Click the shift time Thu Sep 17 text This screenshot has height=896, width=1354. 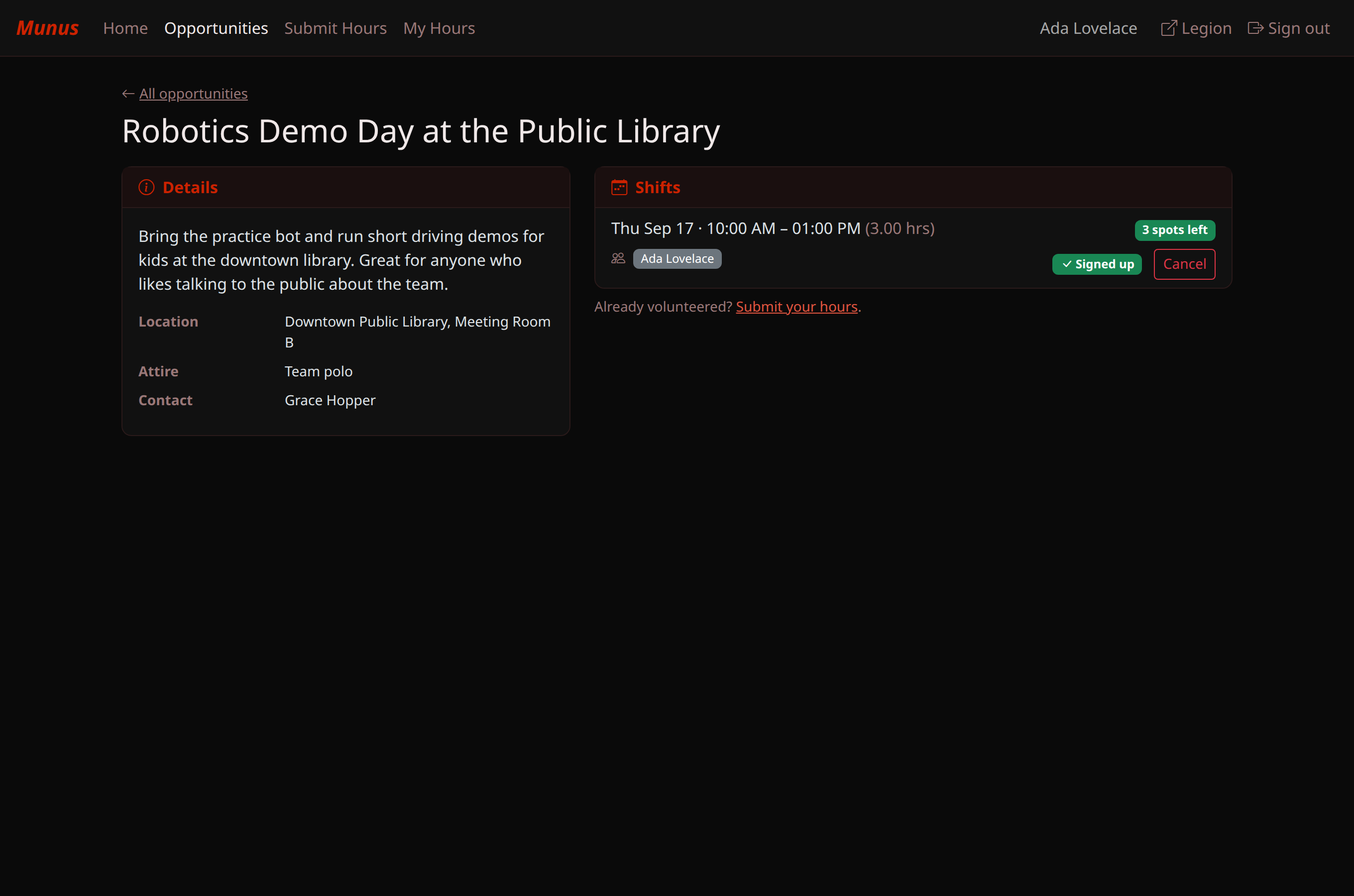click(736, 228)
